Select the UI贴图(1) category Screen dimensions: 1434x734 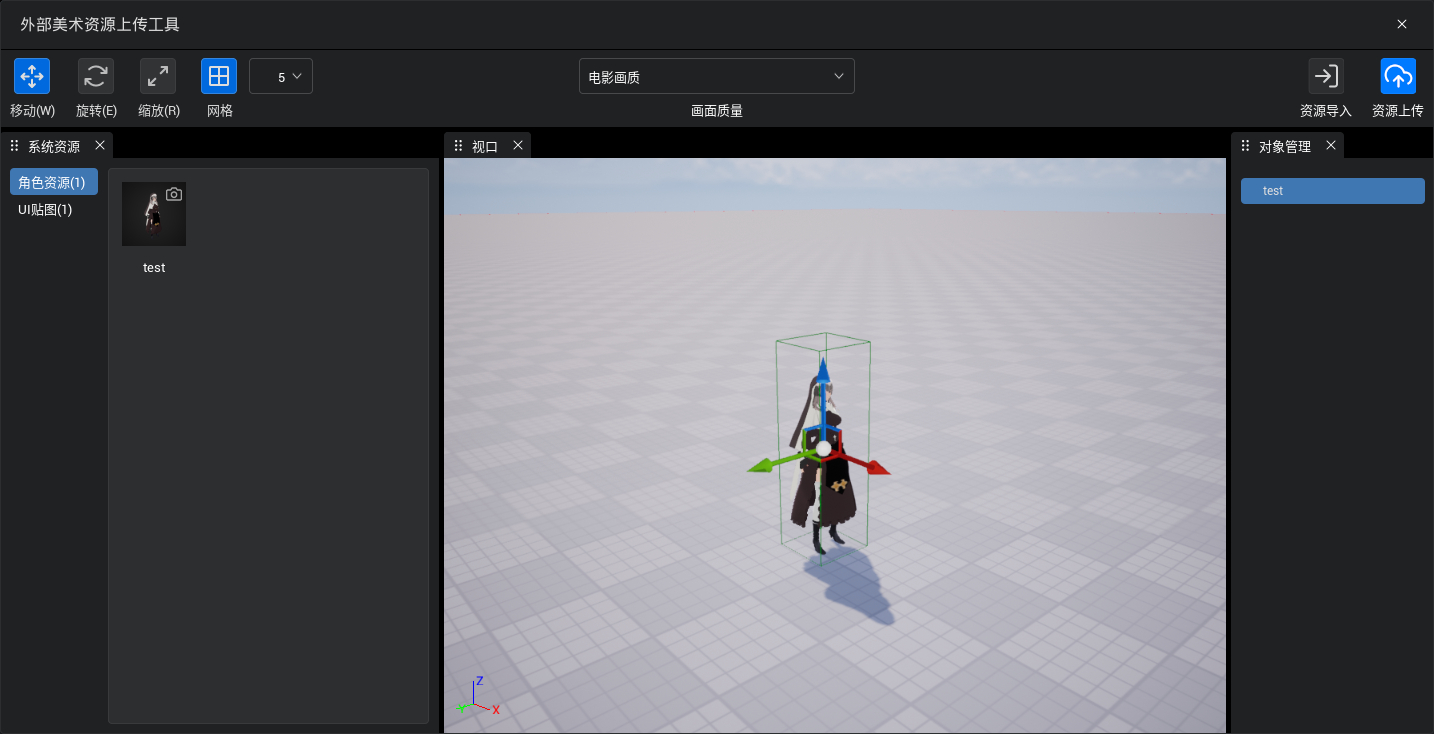(46, 209)
